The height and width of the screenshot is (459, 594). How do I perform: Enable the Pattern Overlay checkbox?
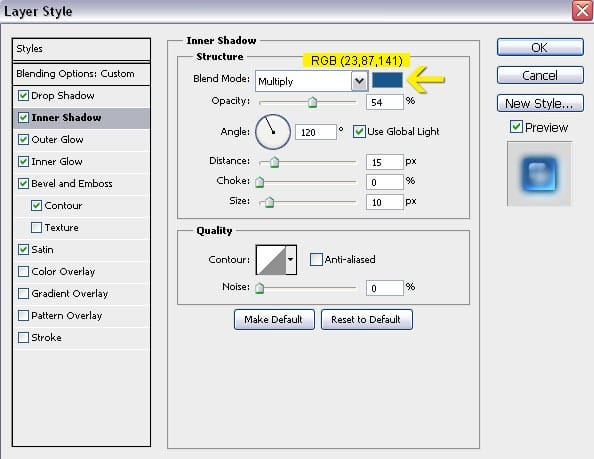pos(23,315)
